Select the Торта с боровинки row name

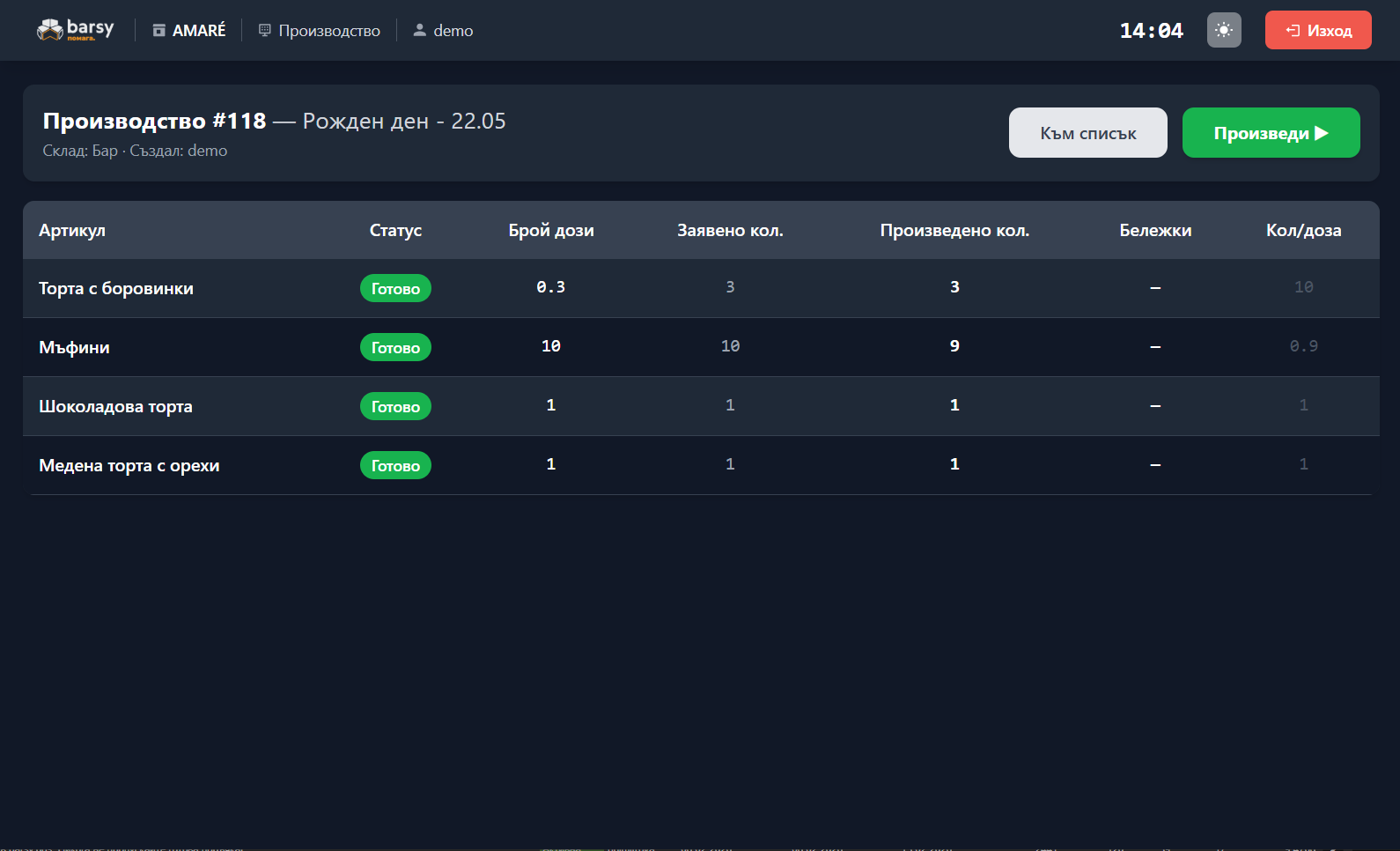[x=116, y=288]
